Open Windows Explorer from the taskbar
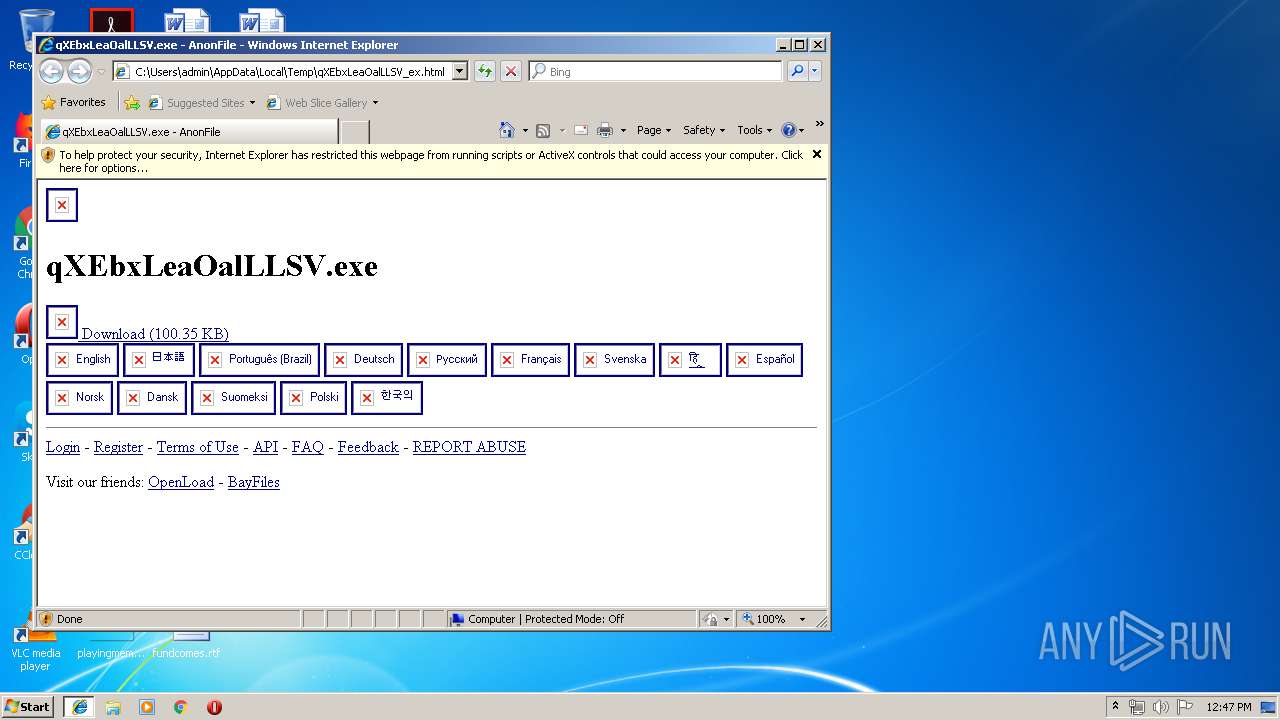 (x=113, y=706)
